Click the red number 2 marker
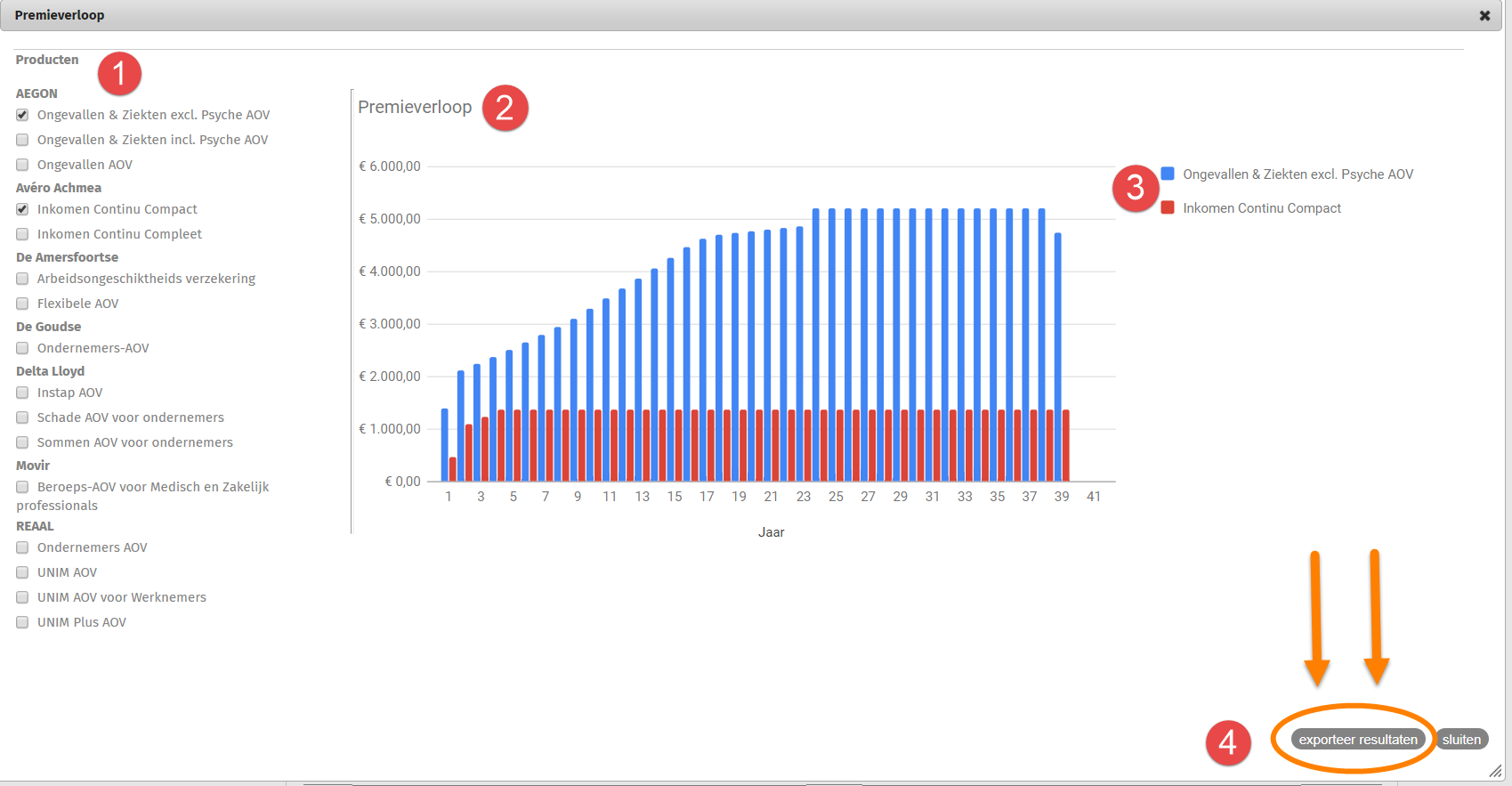The width and height of the screenshot is (1512, 786). click(x=505, y=108)
